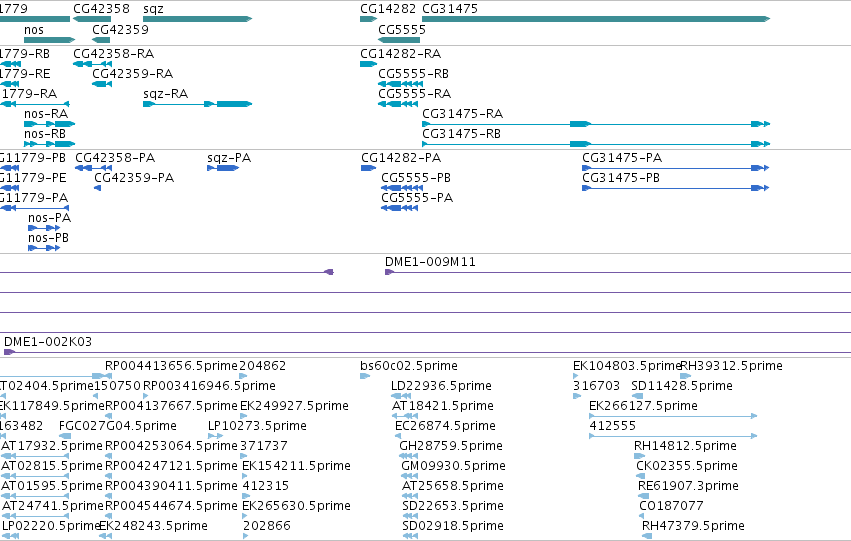Select the 202866 feature label
The width and height of the screenshot is (851, 541).
[x=267, y=526]
